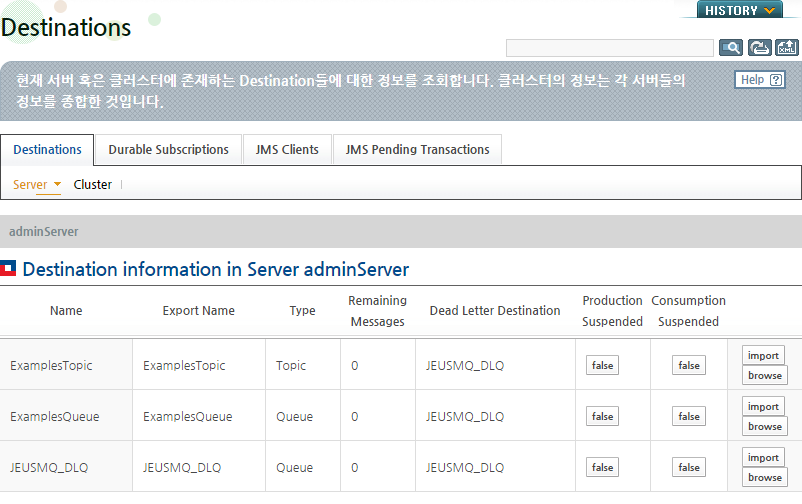
Task: Click the magnifier search icon
Action: (730, 48)
